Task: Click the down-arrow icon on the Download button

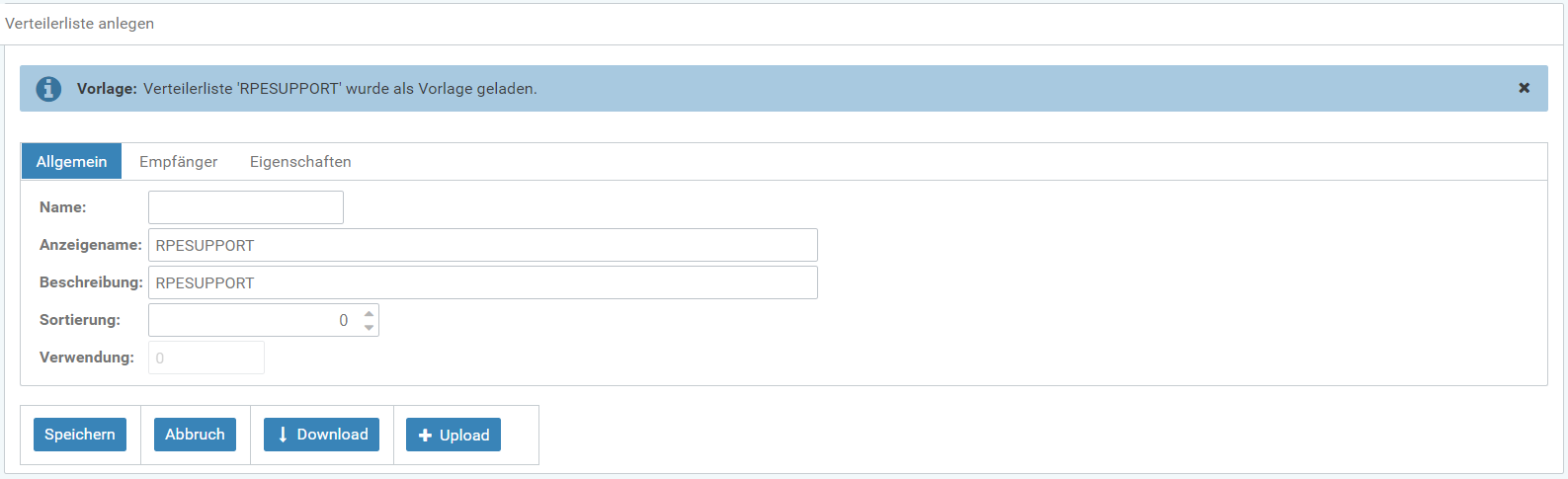Action: (x=283, y=435)
